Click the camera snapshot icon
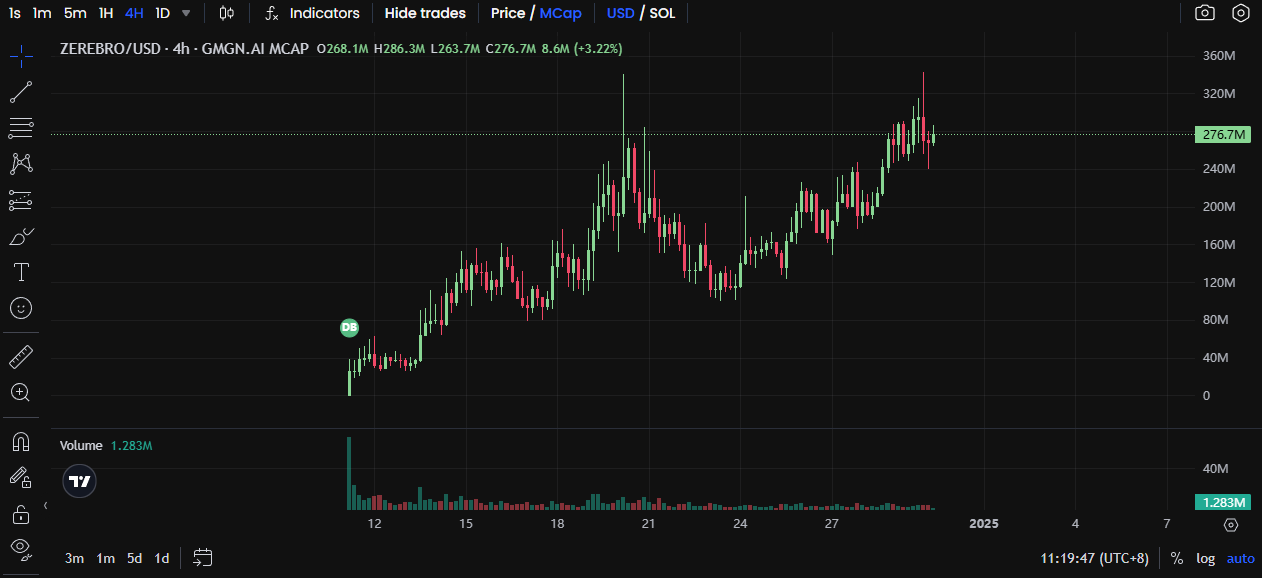 (x=1205, y=13)
